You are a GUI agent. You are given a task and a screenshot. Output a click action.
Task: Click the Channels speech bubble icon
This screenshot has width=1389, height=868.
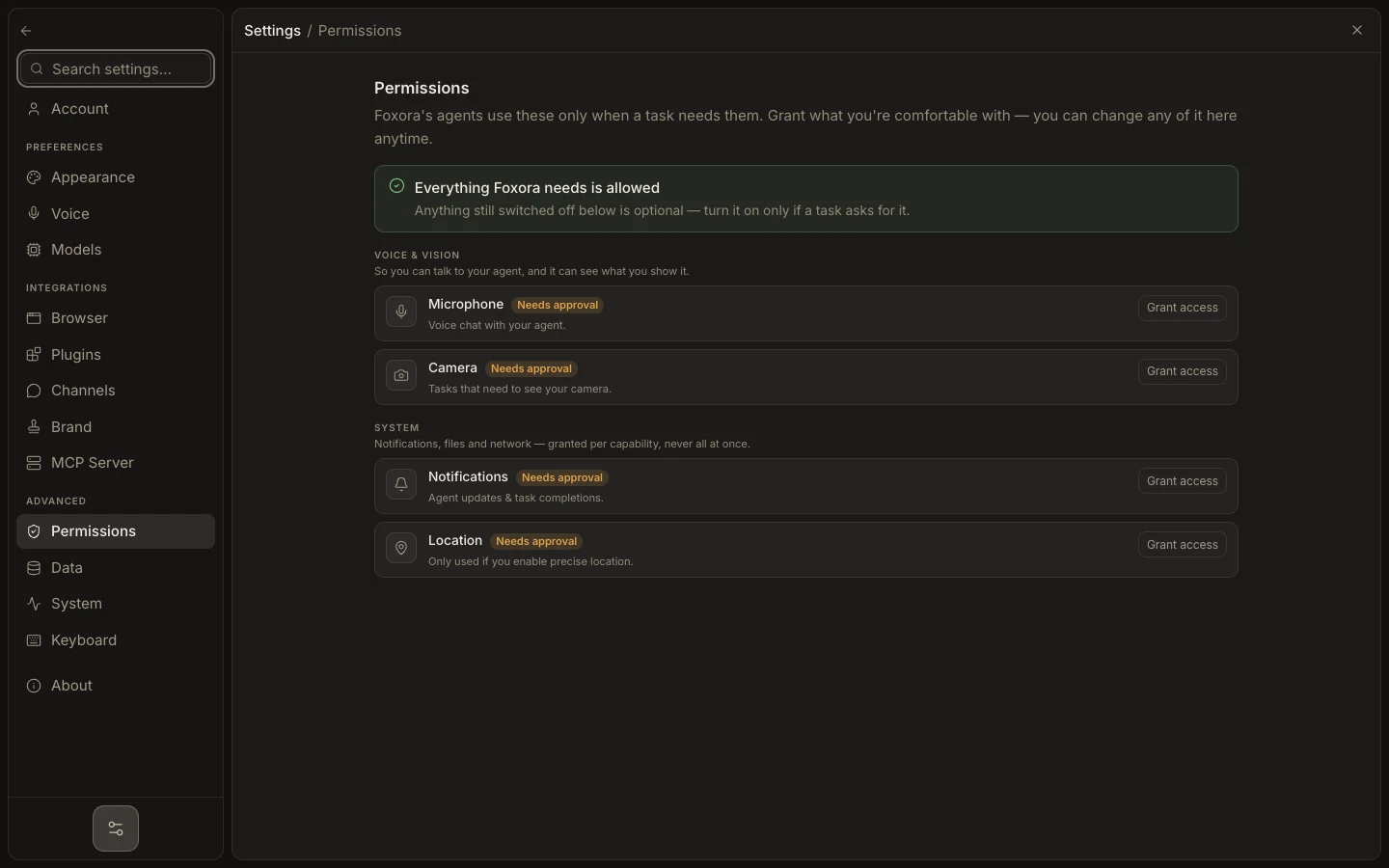tap(34, 391)
